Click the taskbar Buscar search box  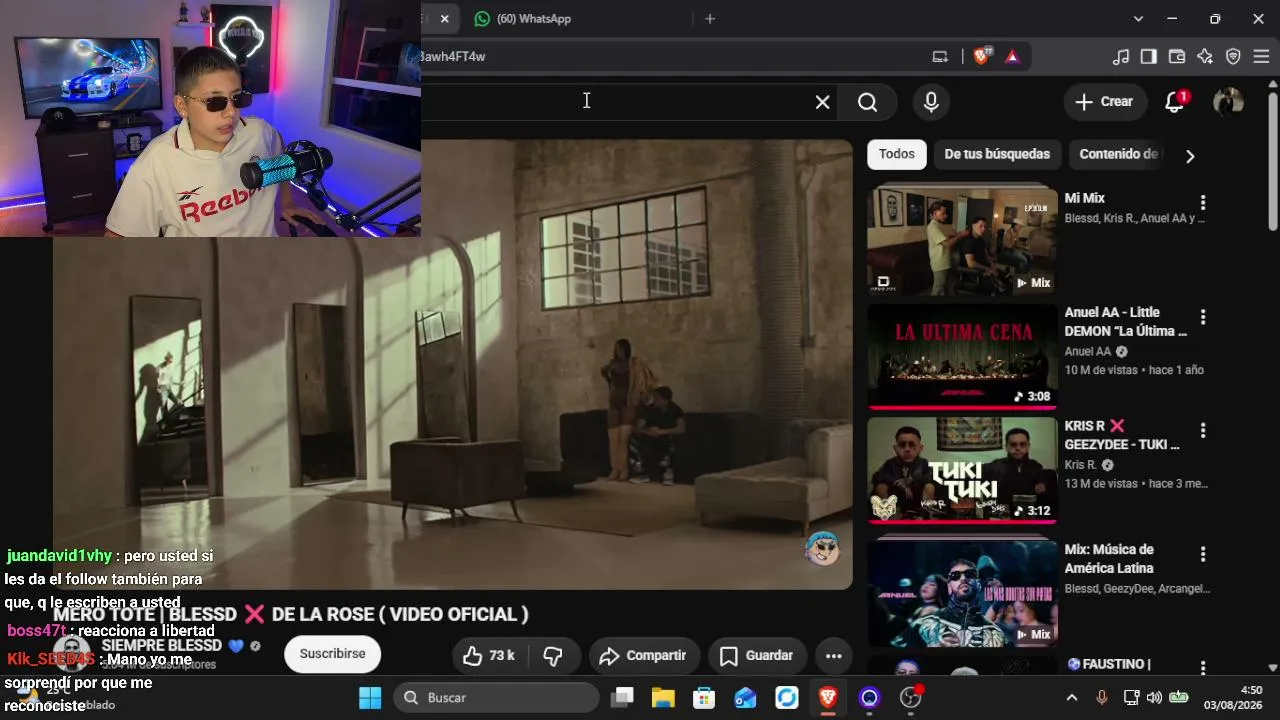click(x=497, y=698)
